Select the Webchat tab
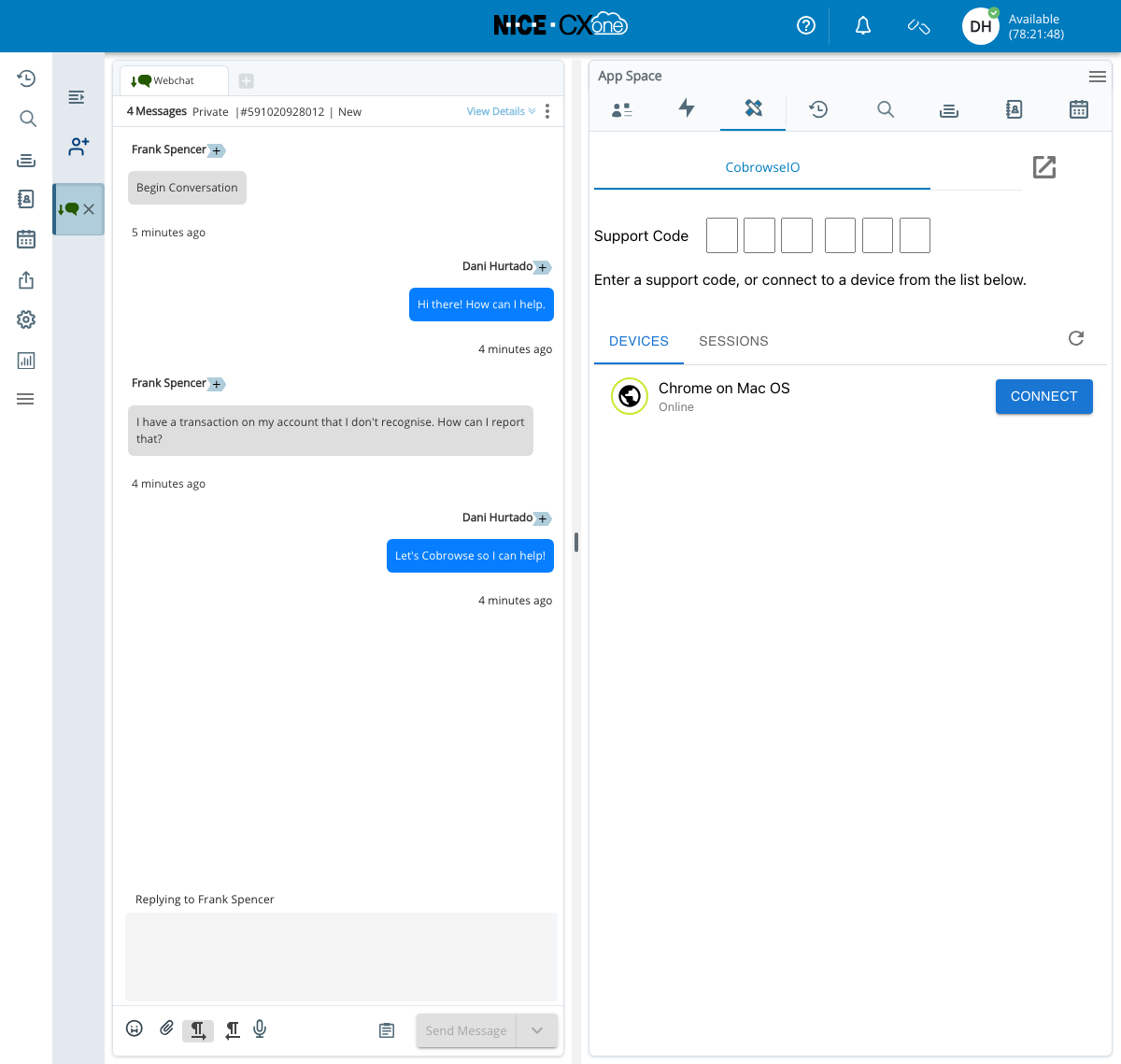 pyautogui.click(x=173, y=81)
